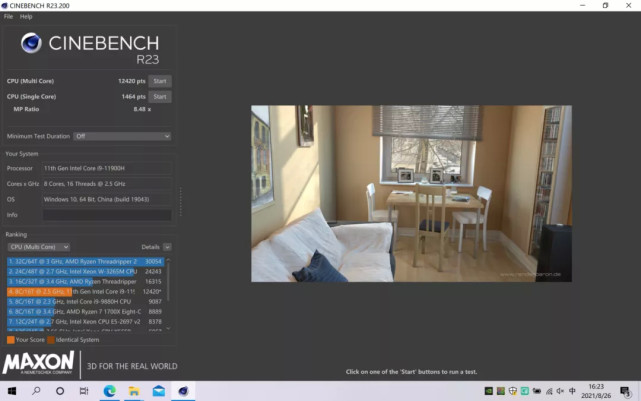Check the battery status tray icon
This screenshot has height=401, width=641.
tap(537, 391)
